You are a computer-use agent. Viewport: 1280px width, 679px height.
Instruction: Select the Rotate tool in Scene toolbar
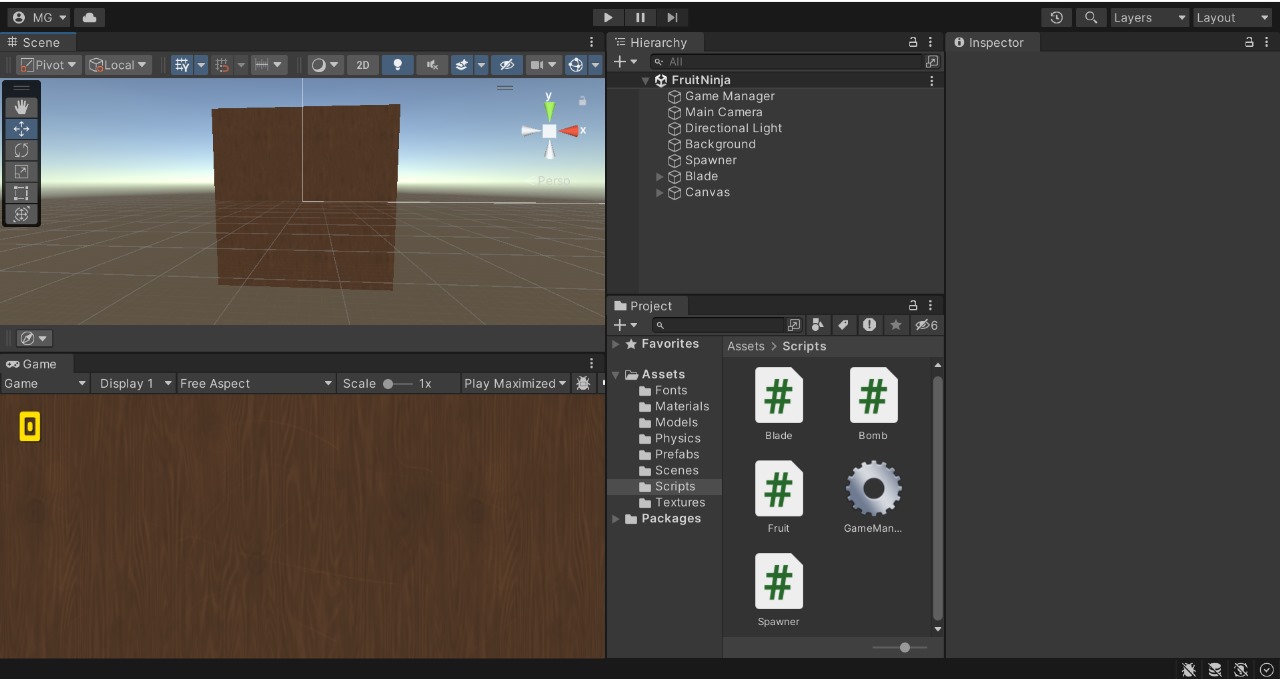[x=21, y=150]
